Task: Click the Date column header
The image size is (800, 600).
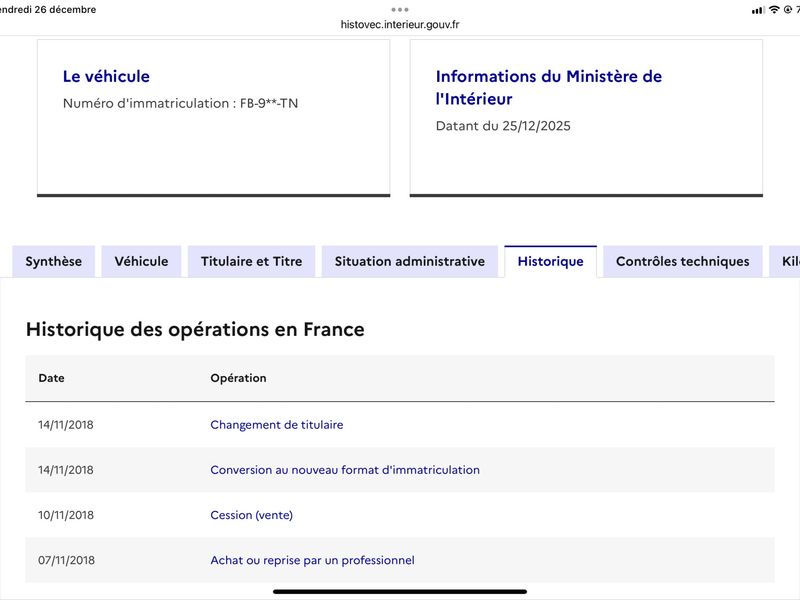Action: click(51, 378)
